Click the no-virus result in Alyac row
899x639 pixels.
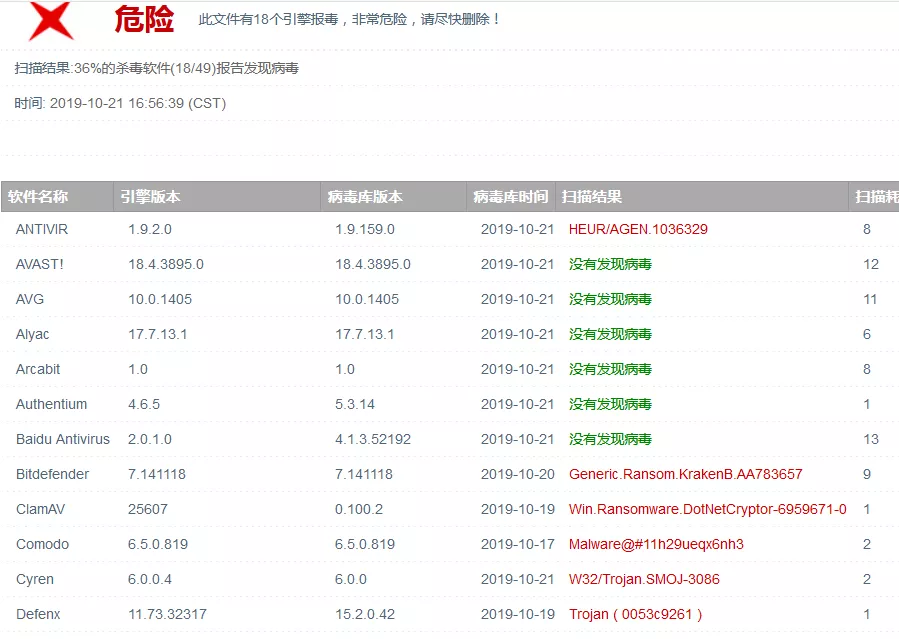coord(610,334)
